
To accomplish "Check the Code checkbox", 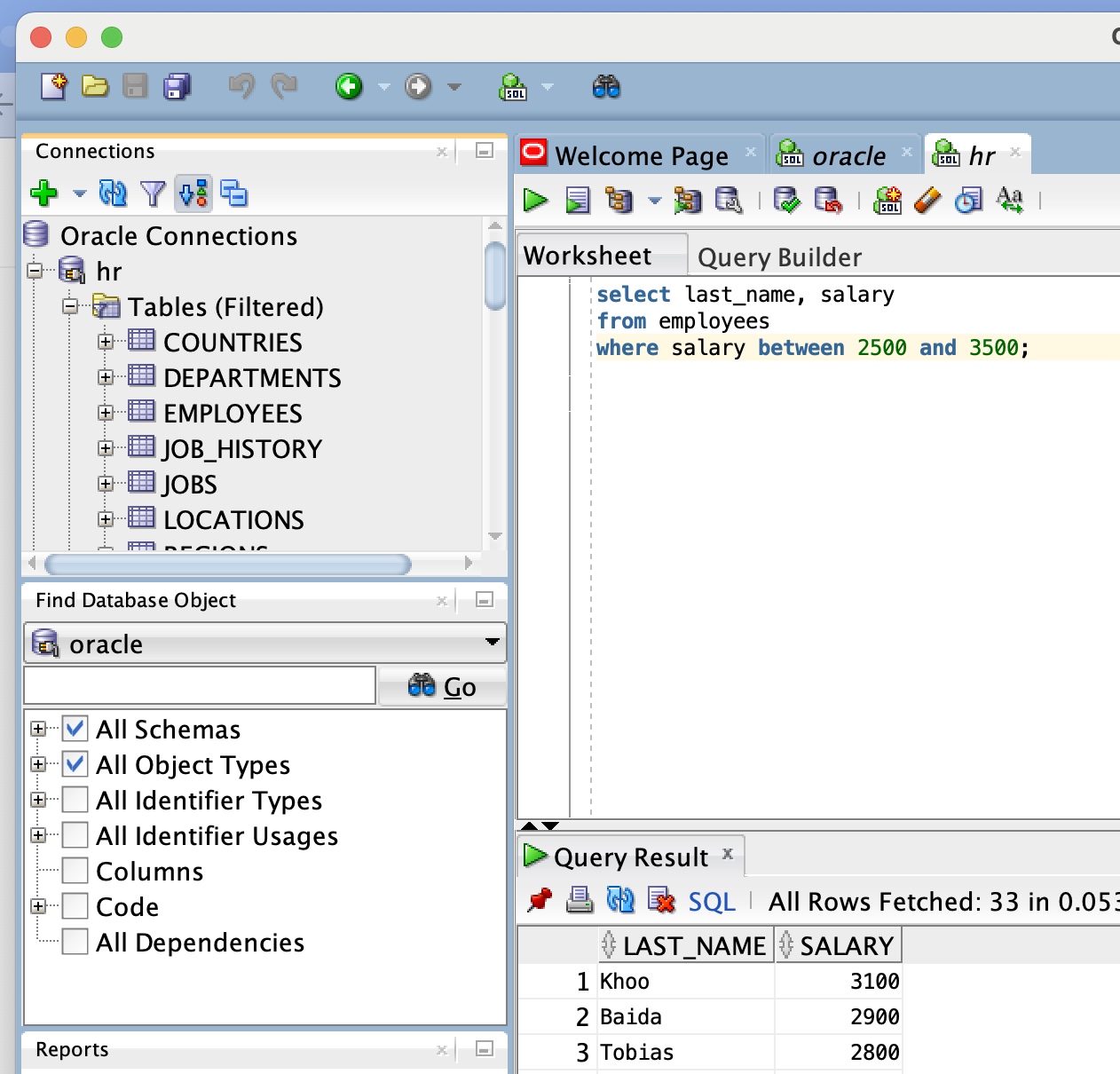I will click(x=75, y=906).
